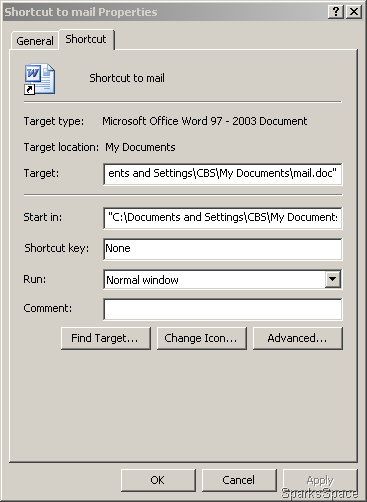
Task: Open the Run dropdown arrow
Action: click(x=333, y=279)
